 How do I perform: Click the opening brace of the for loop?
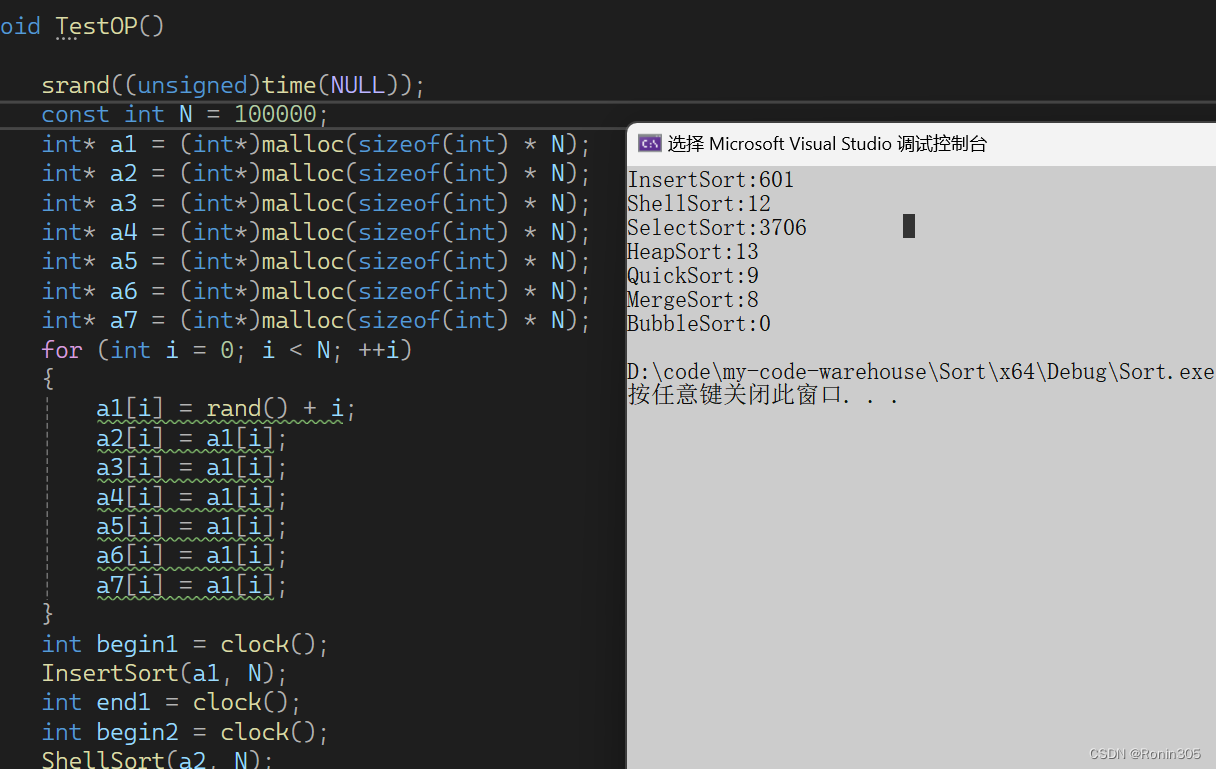tap(48, 380)
